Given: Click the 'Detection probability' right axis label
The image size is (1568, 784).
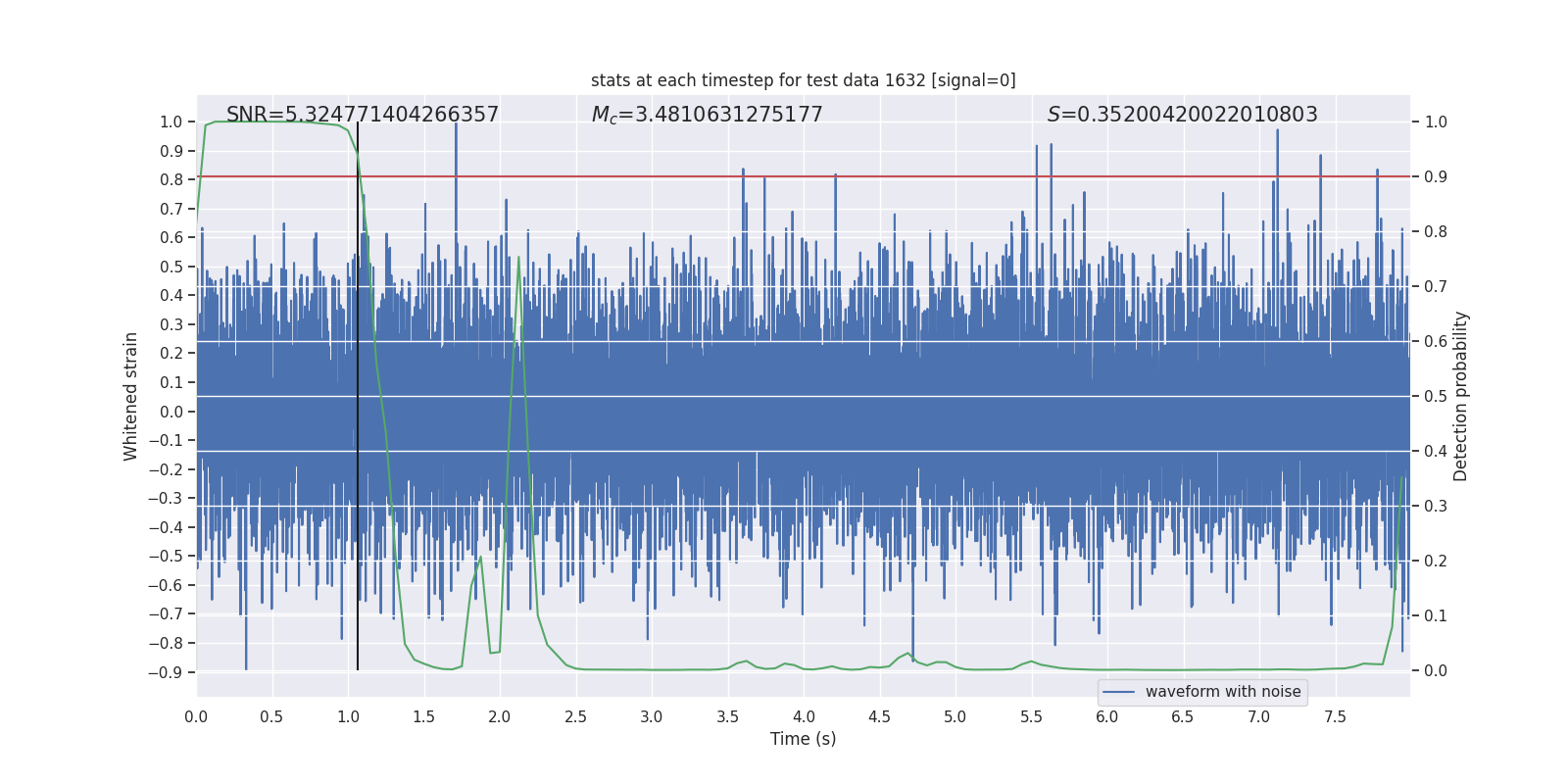Looking at the screenshot, I should click(x=1461, y=396).
